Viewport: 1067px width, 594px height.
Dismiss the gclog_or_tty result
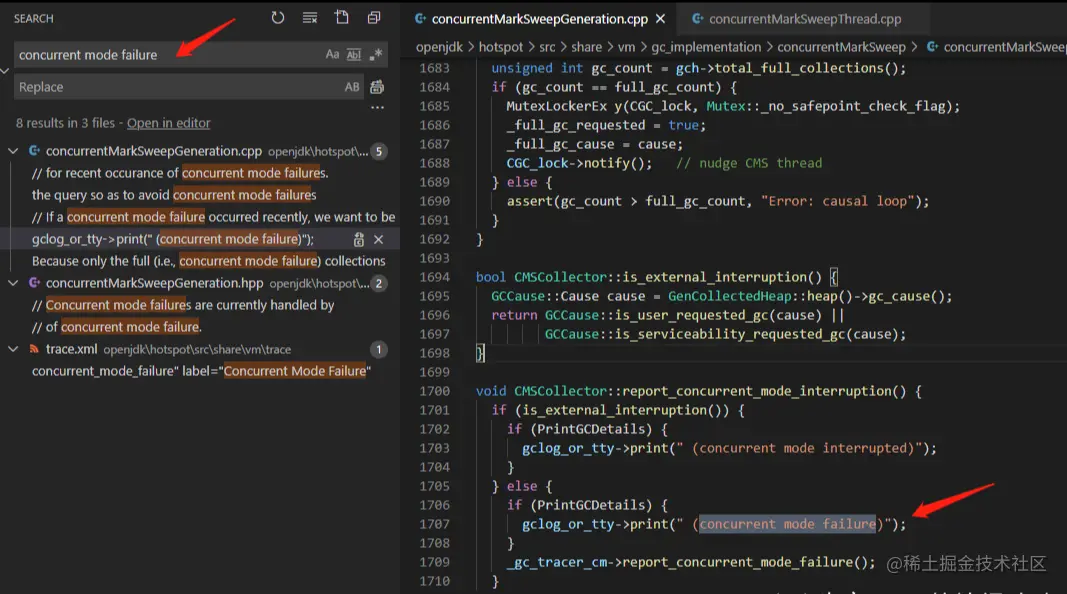(379, 240)
